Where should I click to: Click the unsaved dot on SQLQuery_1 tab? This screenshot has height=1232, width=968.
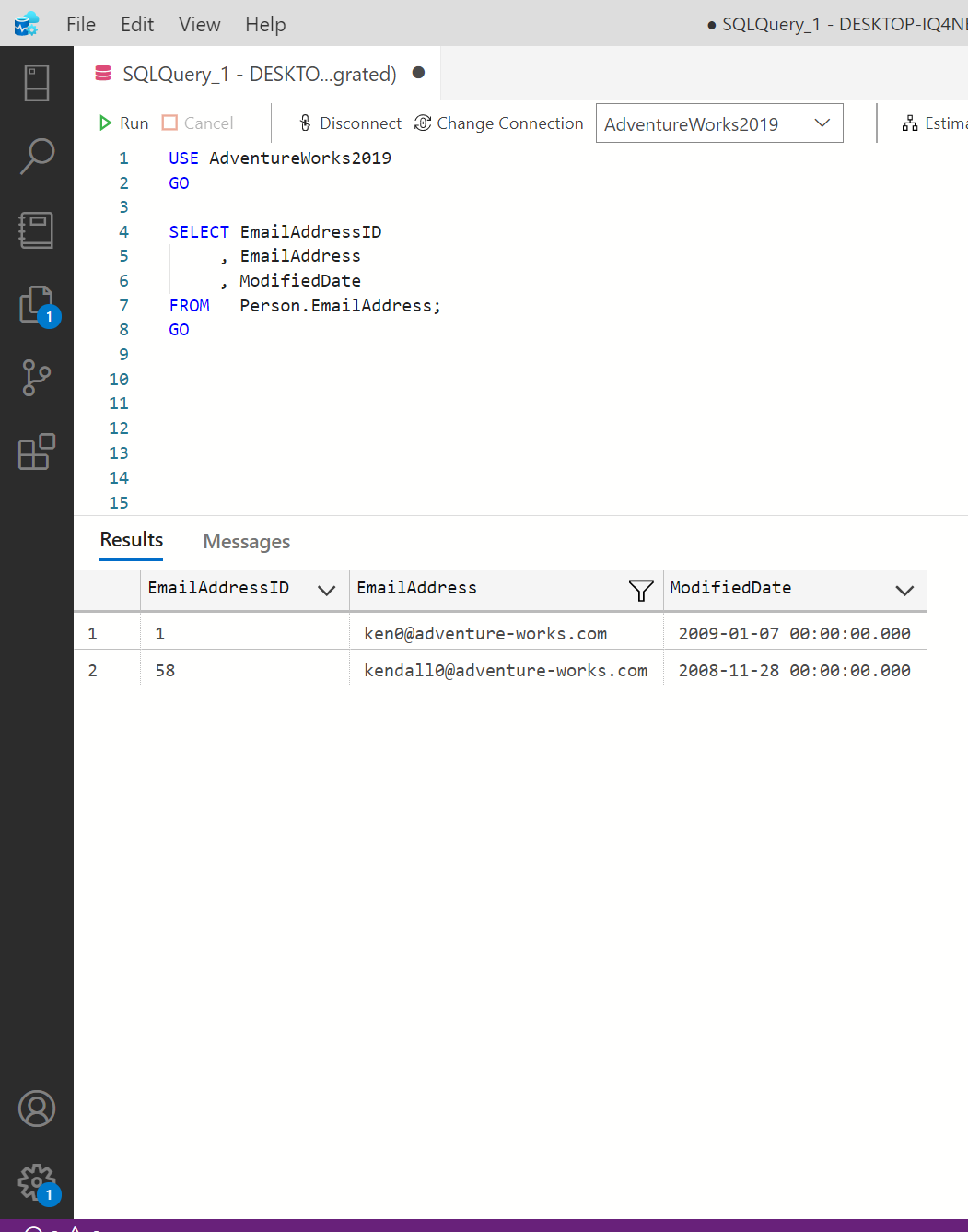[x=418, y=73]
